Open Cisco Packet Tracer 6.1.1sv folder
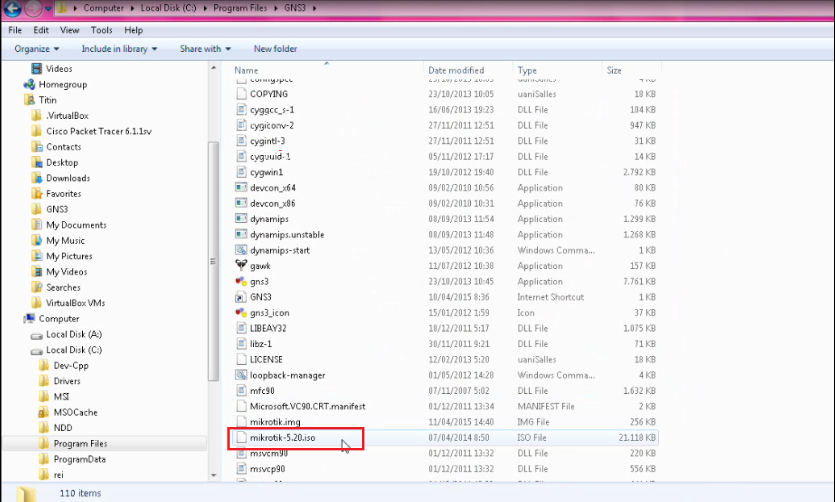 (x=99, y=131)
